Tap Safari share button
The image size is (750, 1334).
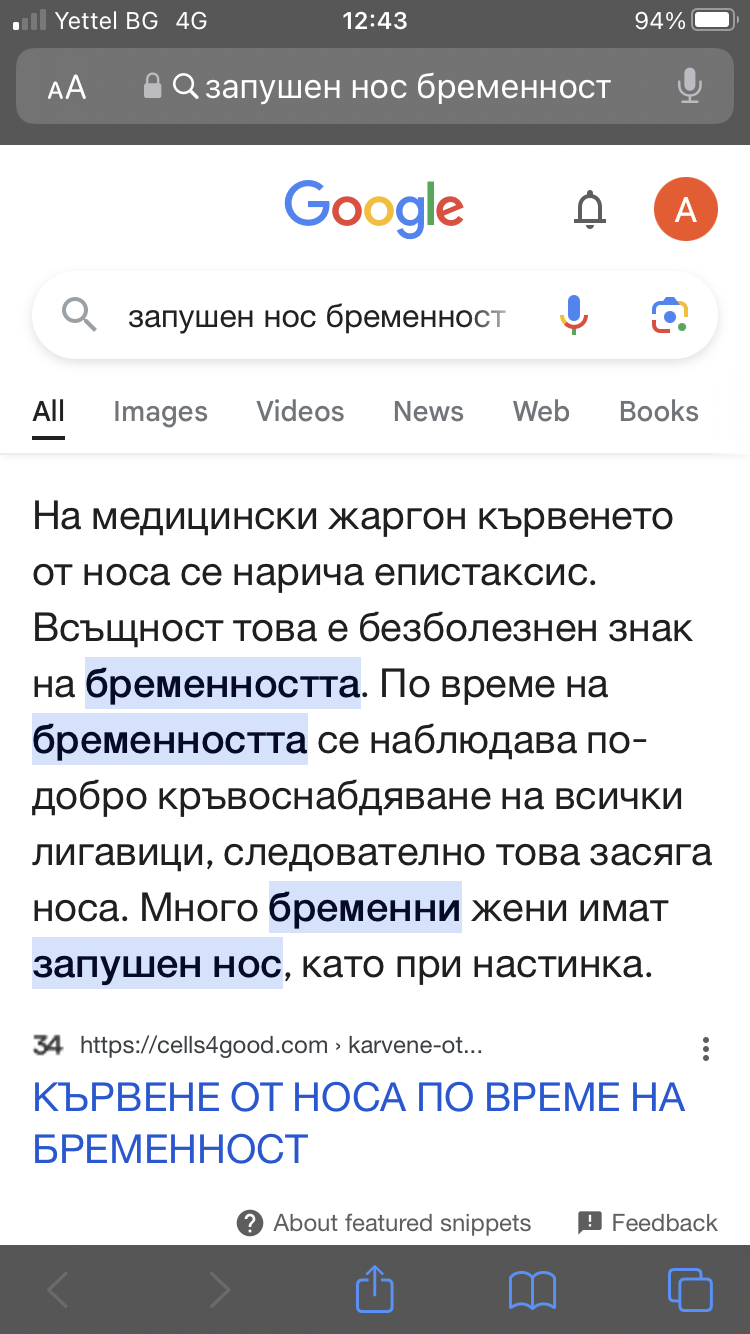point(375,1289)
